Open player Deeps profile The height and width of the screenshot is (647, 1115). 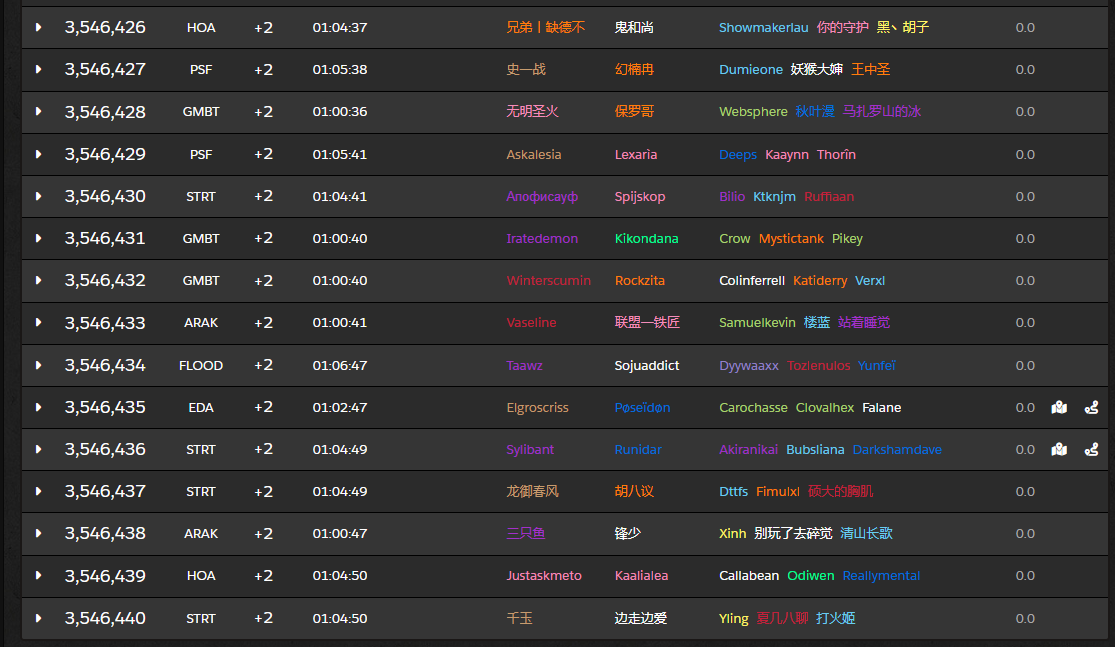738,154
